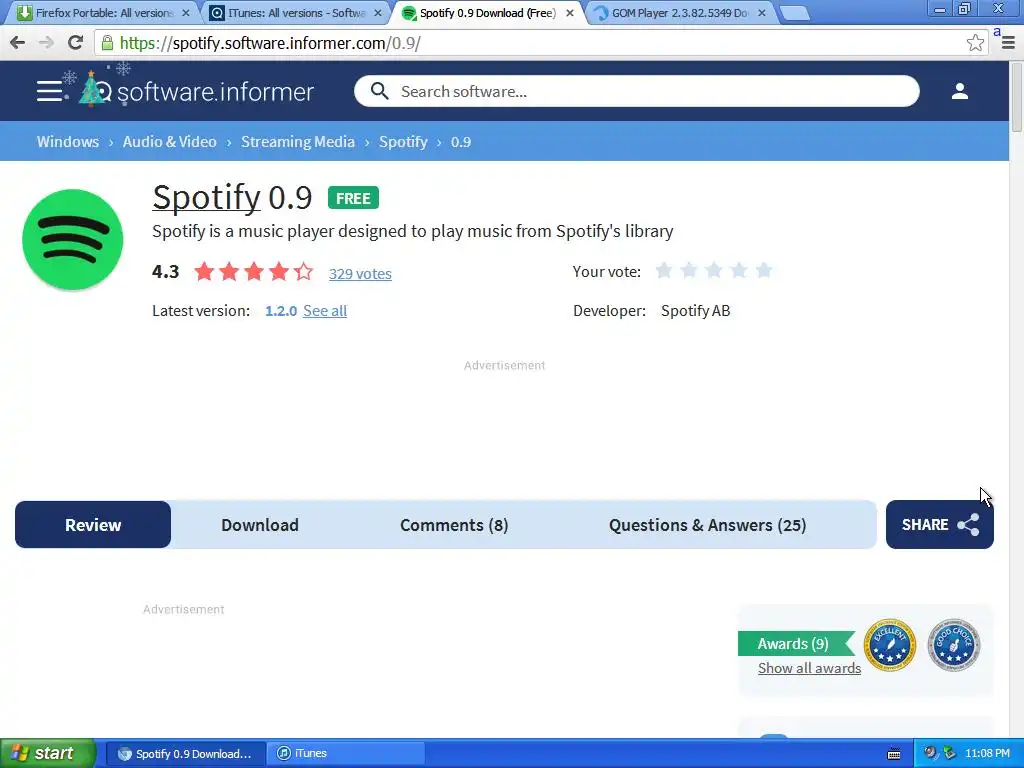Image resolution: width=1024 pixels, height=768 pixels.
Task: Close the Firefox Portable tab
Action: click(x=185, y=13)
